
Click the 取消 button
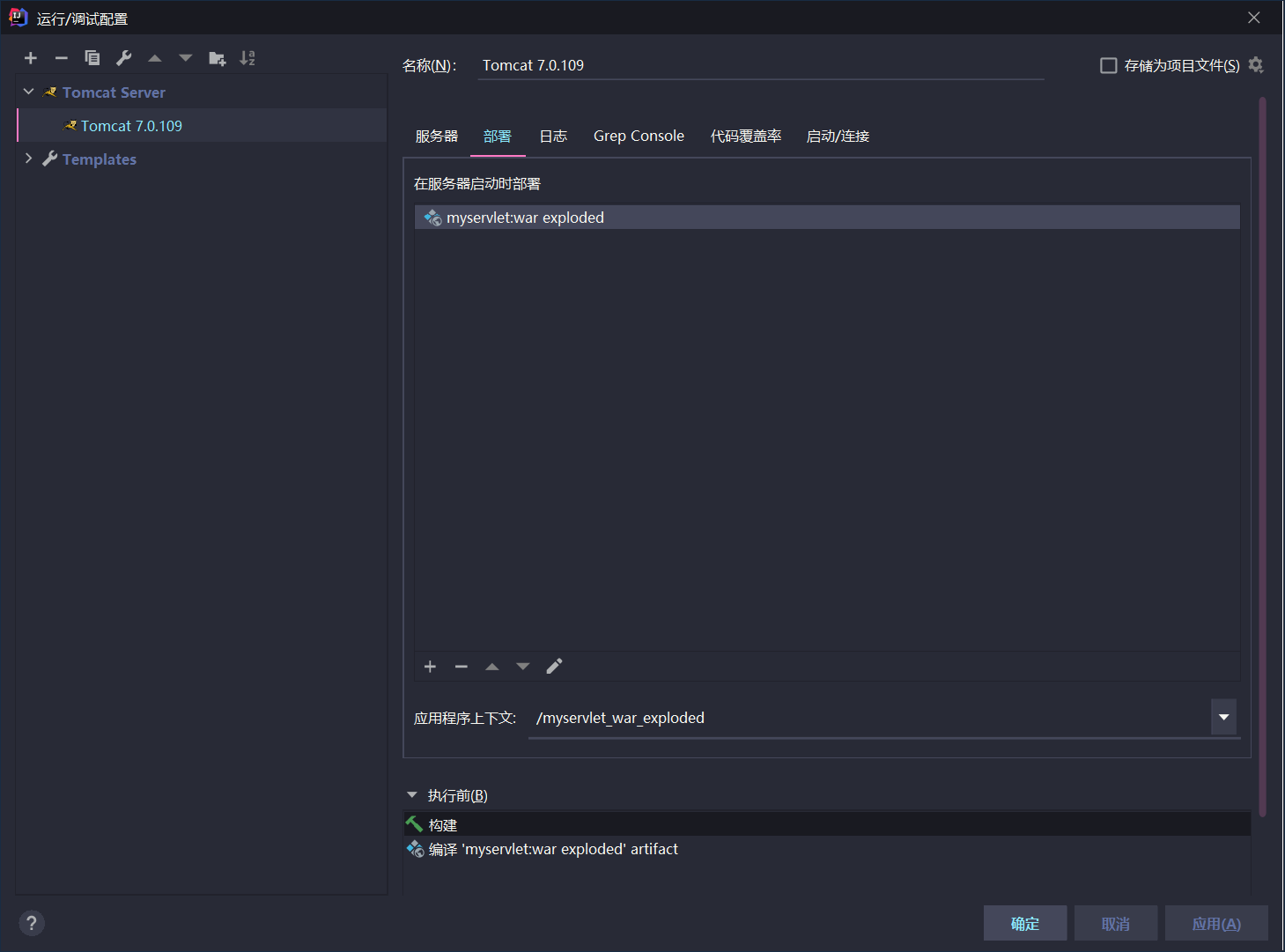(x=1116, y=923)
